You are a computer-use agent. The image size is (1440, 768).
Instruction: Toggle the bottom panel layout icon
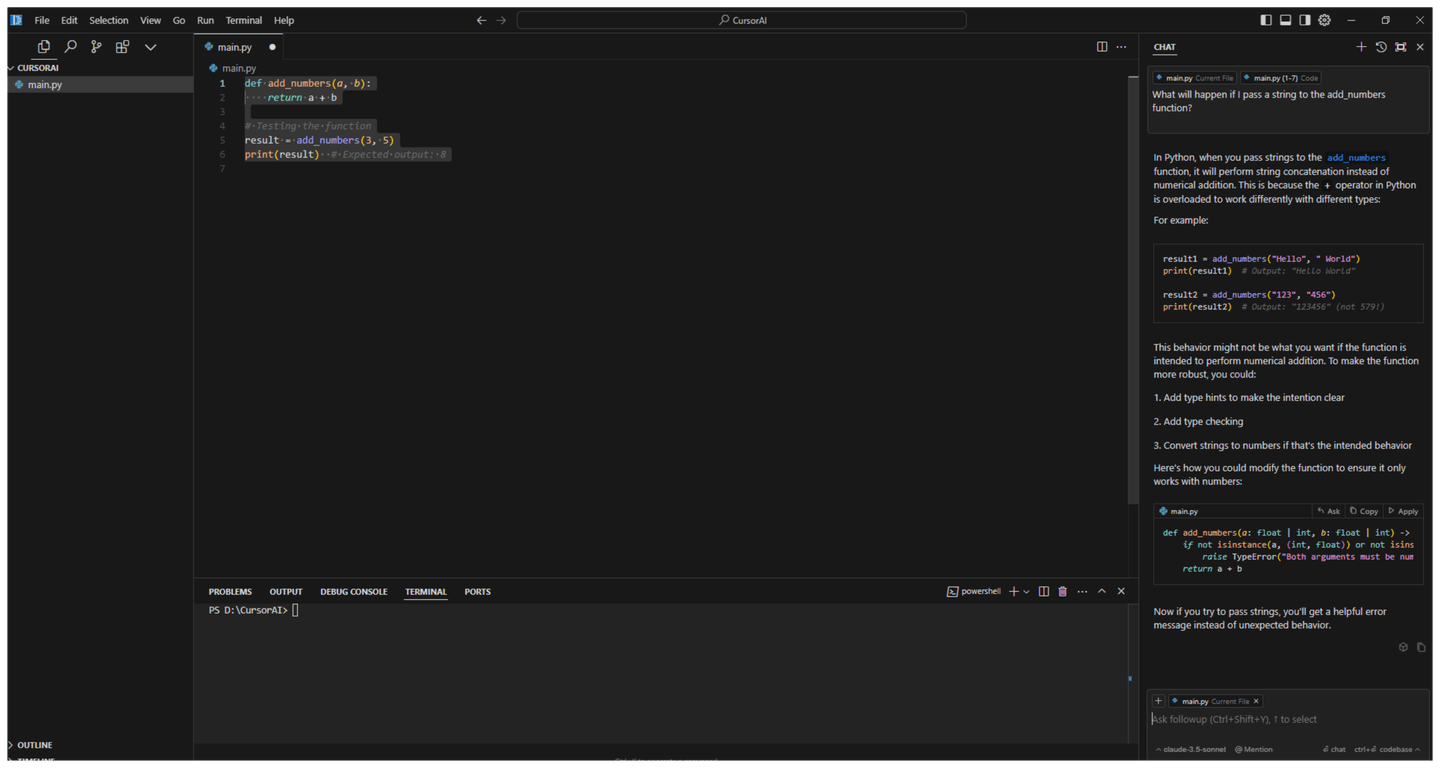(x=1285, y=20)
